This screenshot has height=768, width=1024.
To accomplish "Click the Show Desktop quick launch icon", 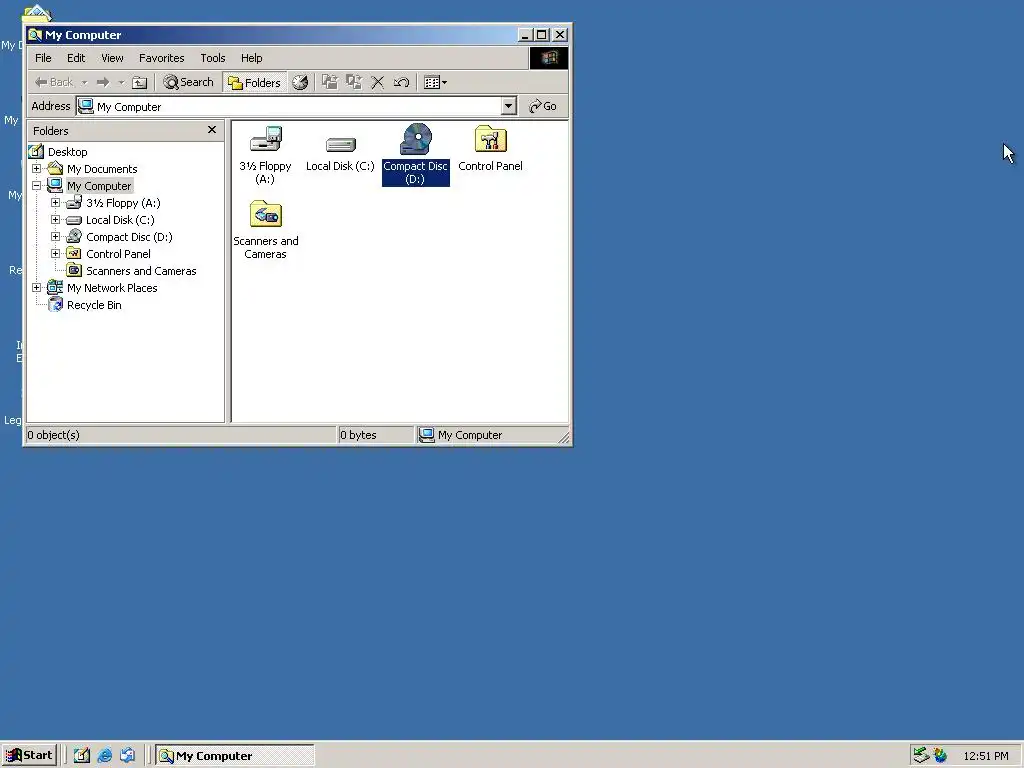I will pyautogui.click(x=82, y=756).
